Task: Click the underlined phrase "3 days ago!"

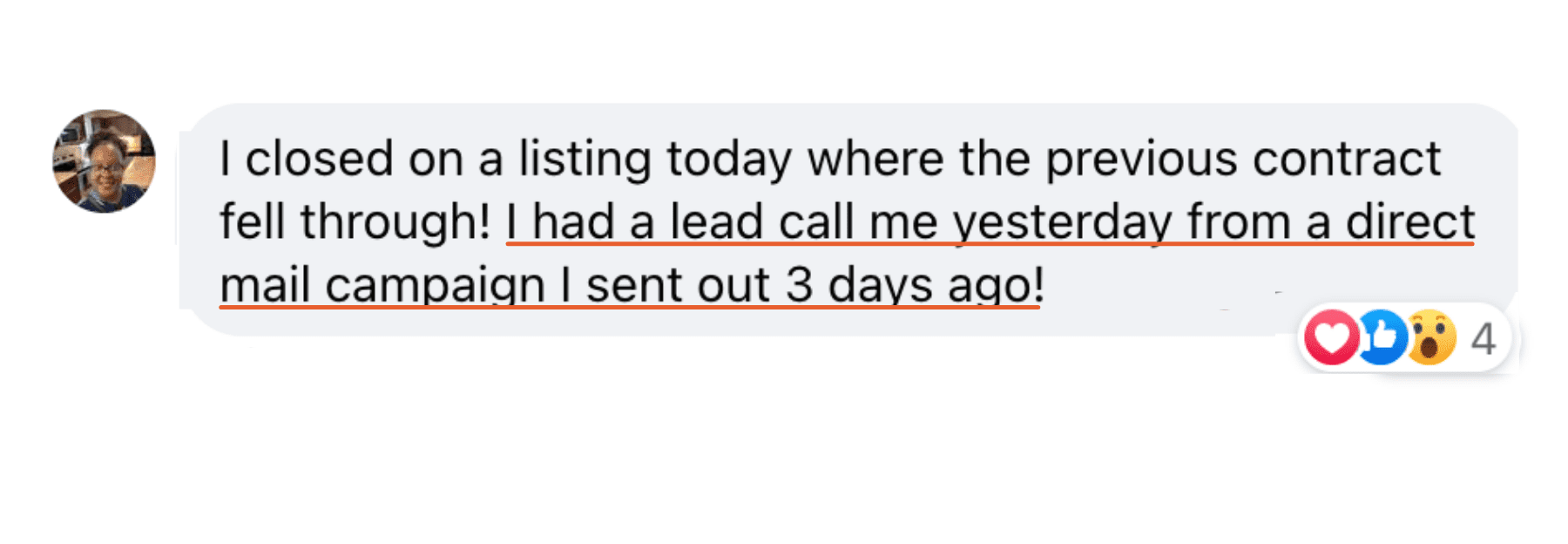Action: 915,286
